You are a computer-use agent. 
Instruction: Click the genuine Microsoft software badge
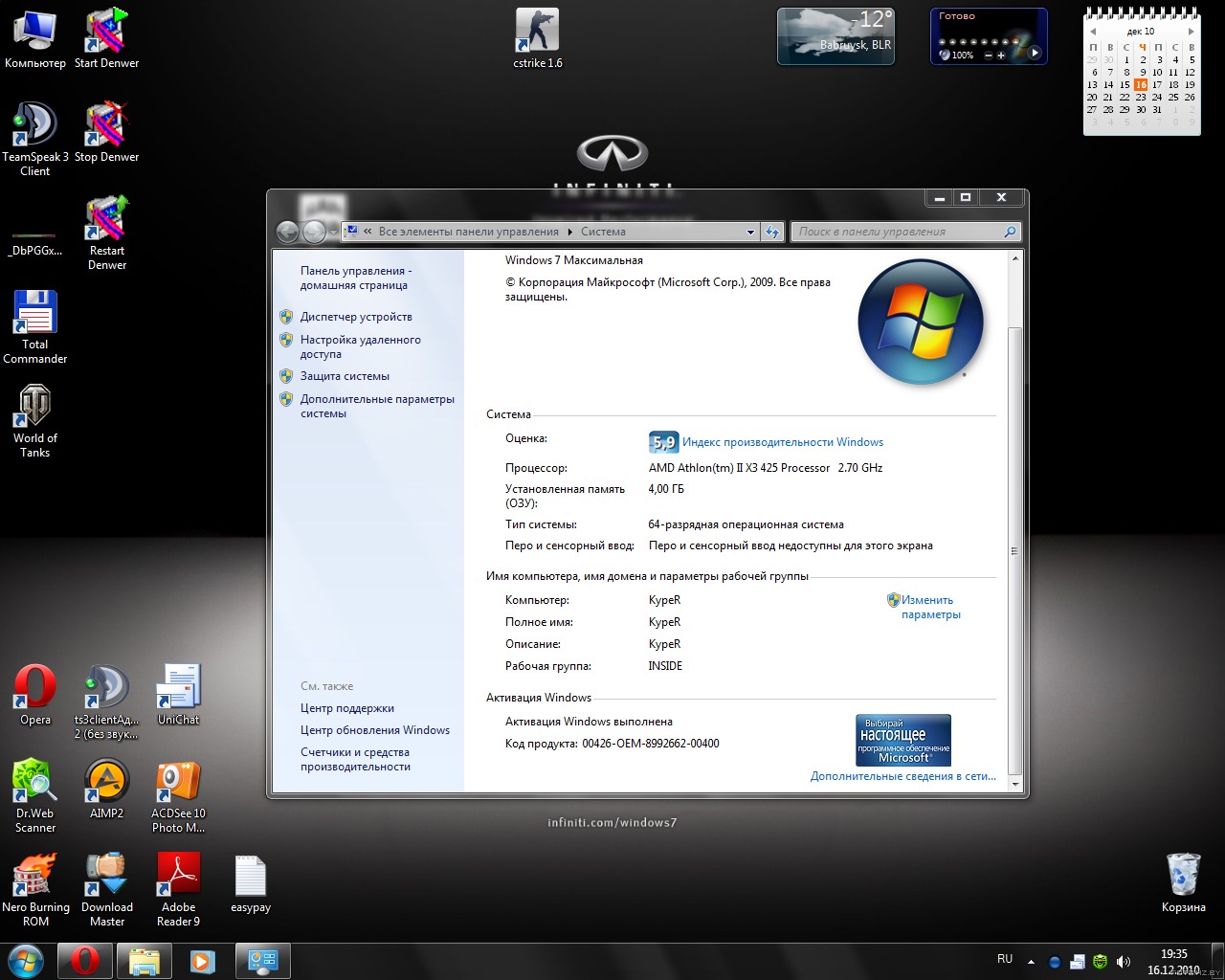tap(903, 740)
